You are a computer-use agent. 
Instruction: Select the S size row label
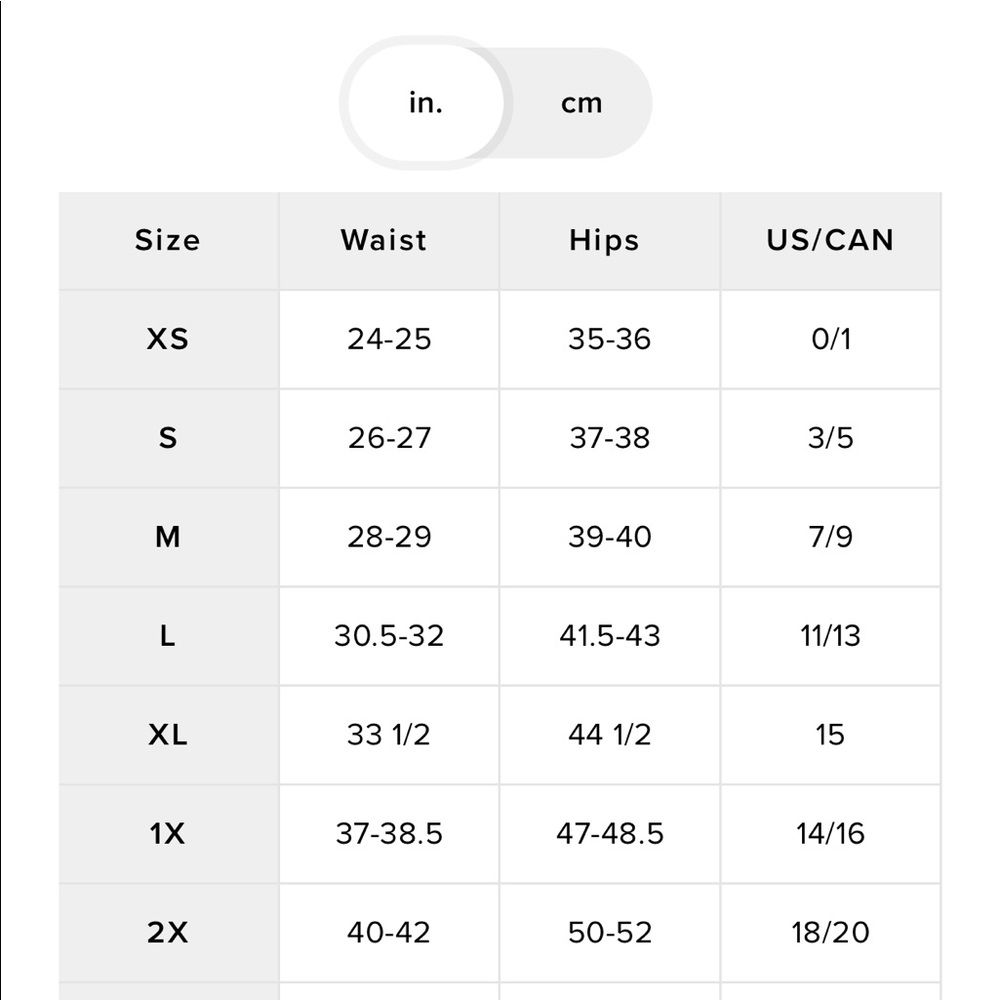(168, 438)
